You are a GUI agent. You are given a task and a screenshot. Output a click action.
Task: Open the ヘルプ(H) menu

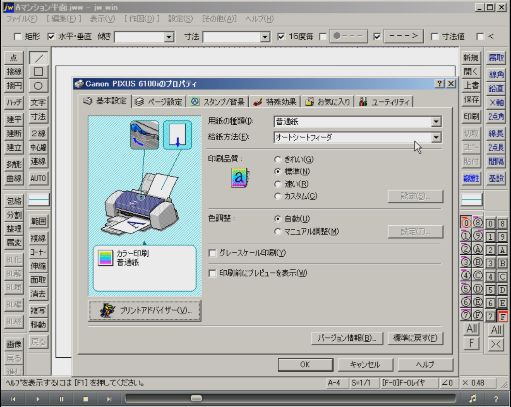coord(259,19)
